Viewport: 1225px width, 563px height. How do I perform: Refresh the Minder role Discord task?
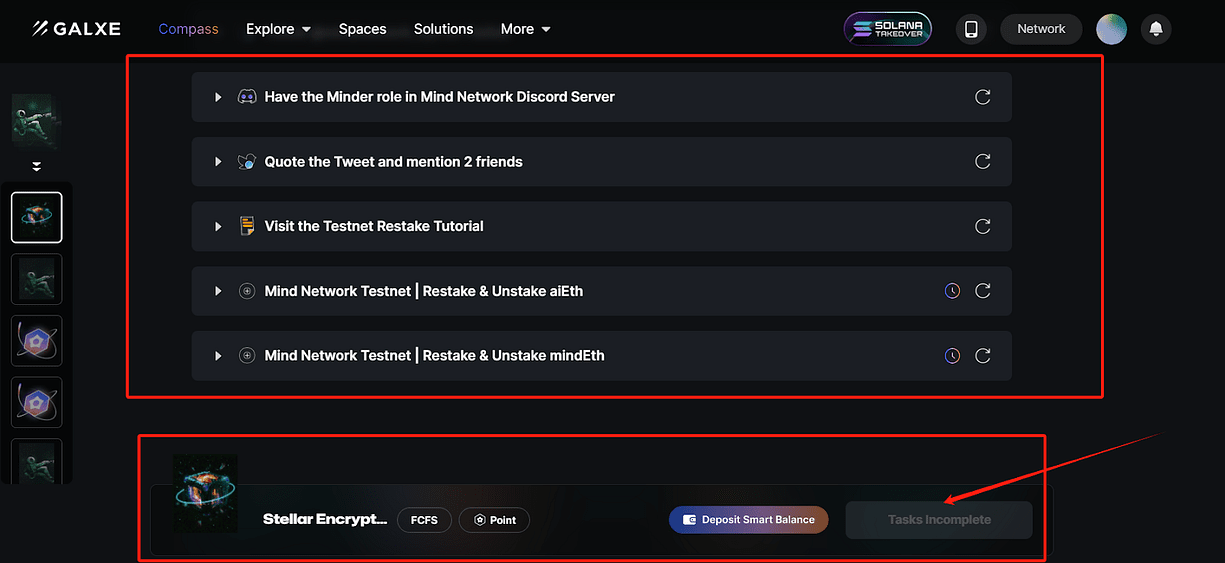tap(983, 97)
